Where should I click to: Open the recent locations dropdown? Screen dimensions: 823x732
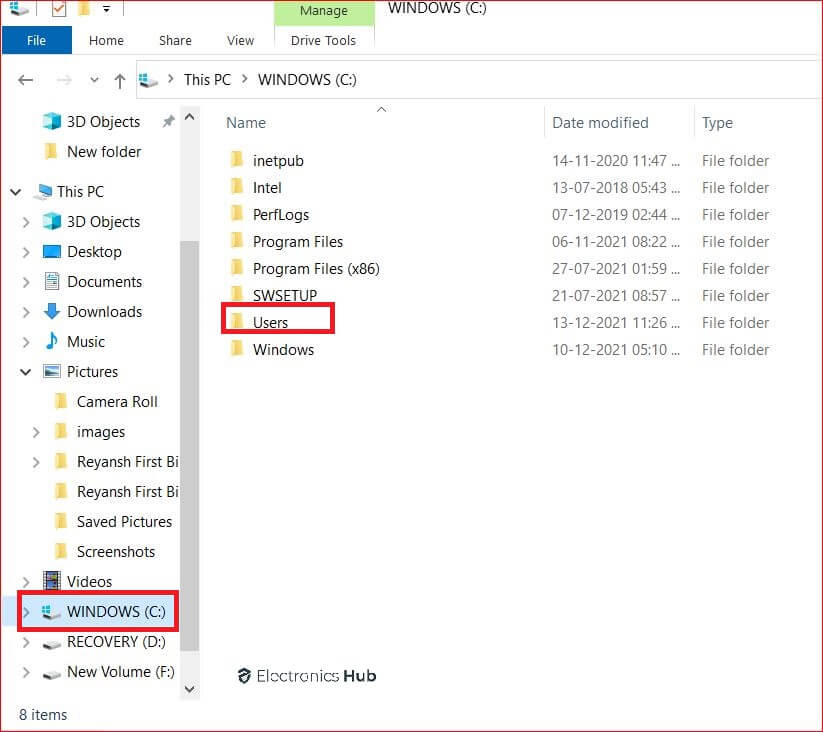pos(94,80)
